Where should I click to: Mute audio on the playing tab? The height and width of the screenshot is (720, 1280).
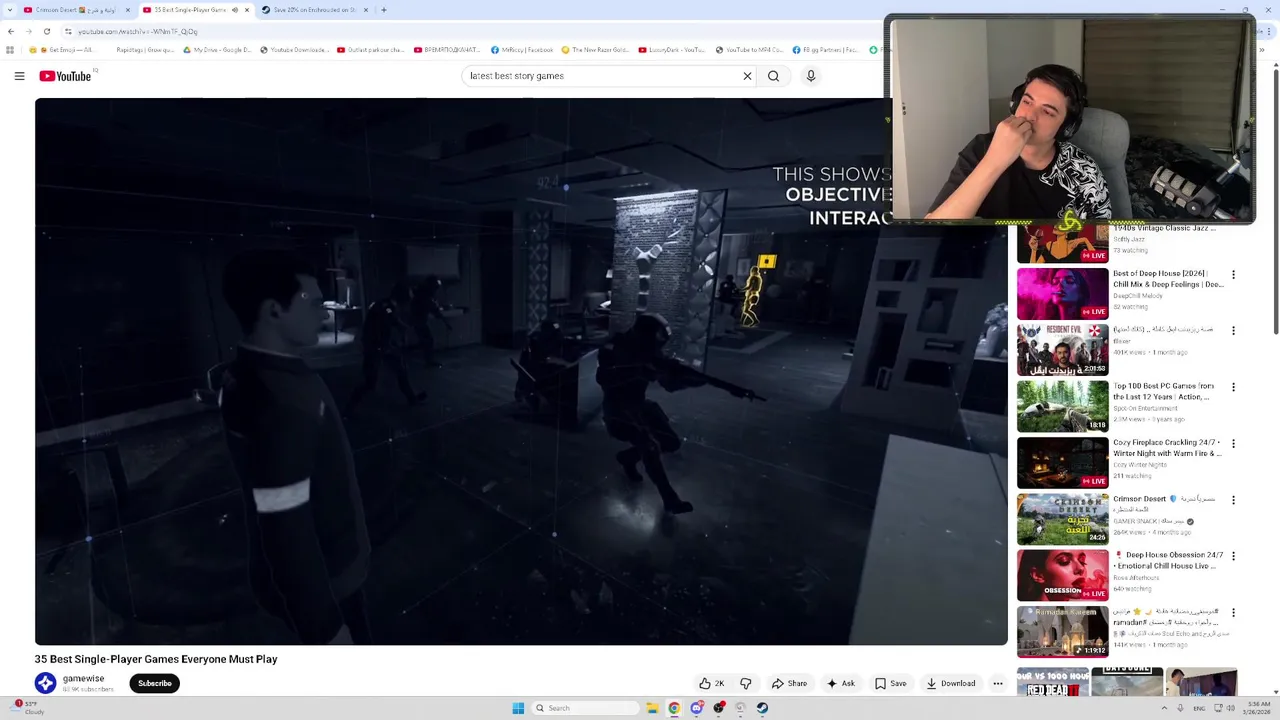click(235, 10)
